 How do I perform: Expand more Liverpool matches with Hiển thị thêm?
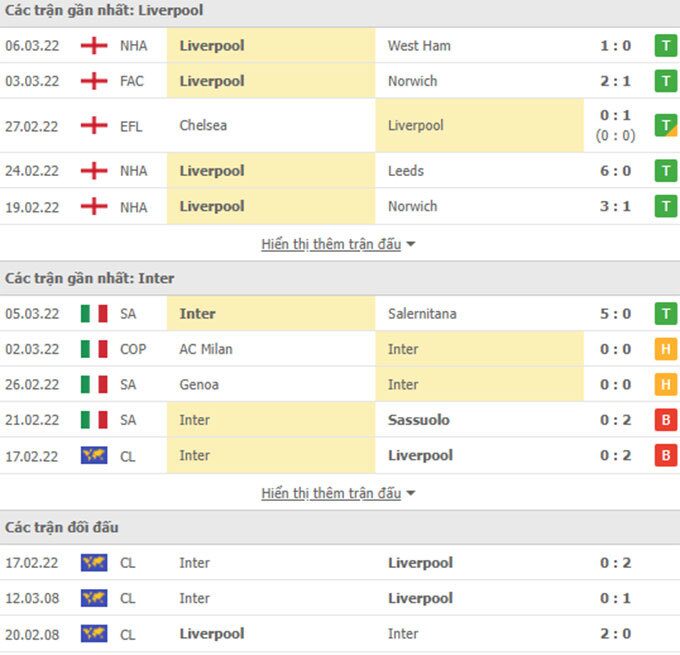pos(331,244)
